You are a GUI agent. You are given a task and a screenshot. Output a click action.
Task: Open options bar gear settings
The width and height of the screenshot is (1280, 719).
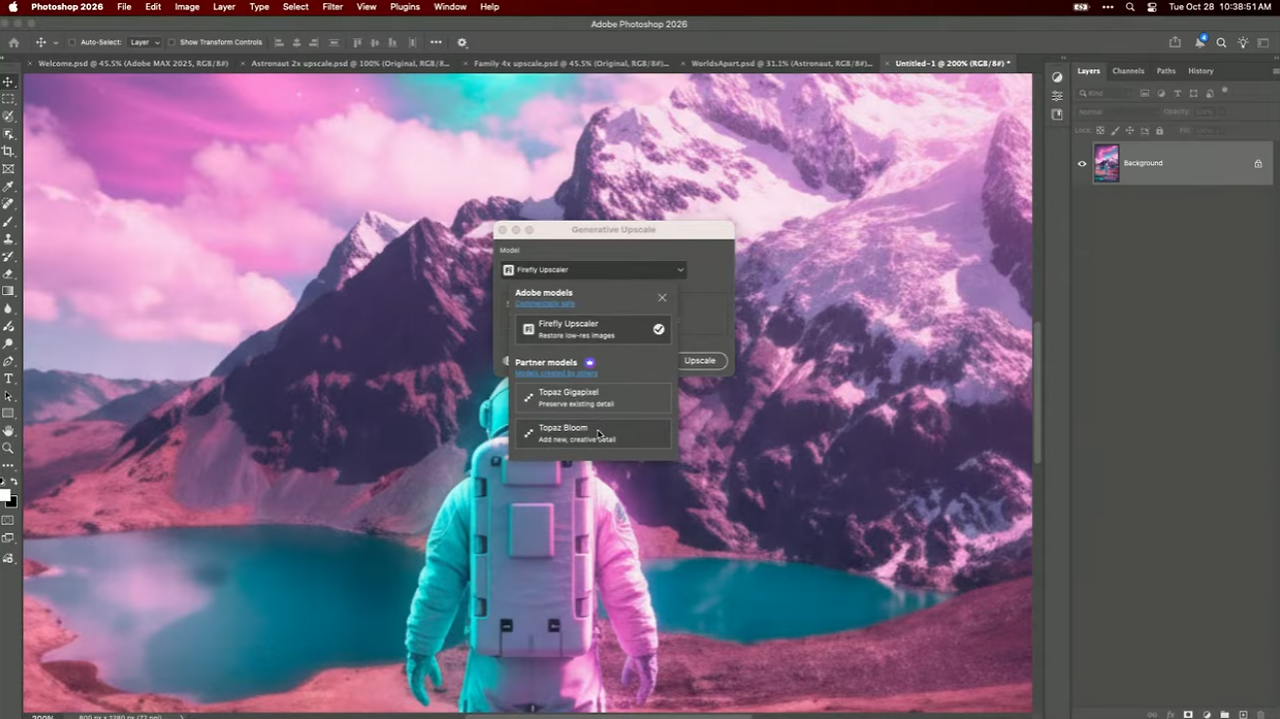pos(462,43)
